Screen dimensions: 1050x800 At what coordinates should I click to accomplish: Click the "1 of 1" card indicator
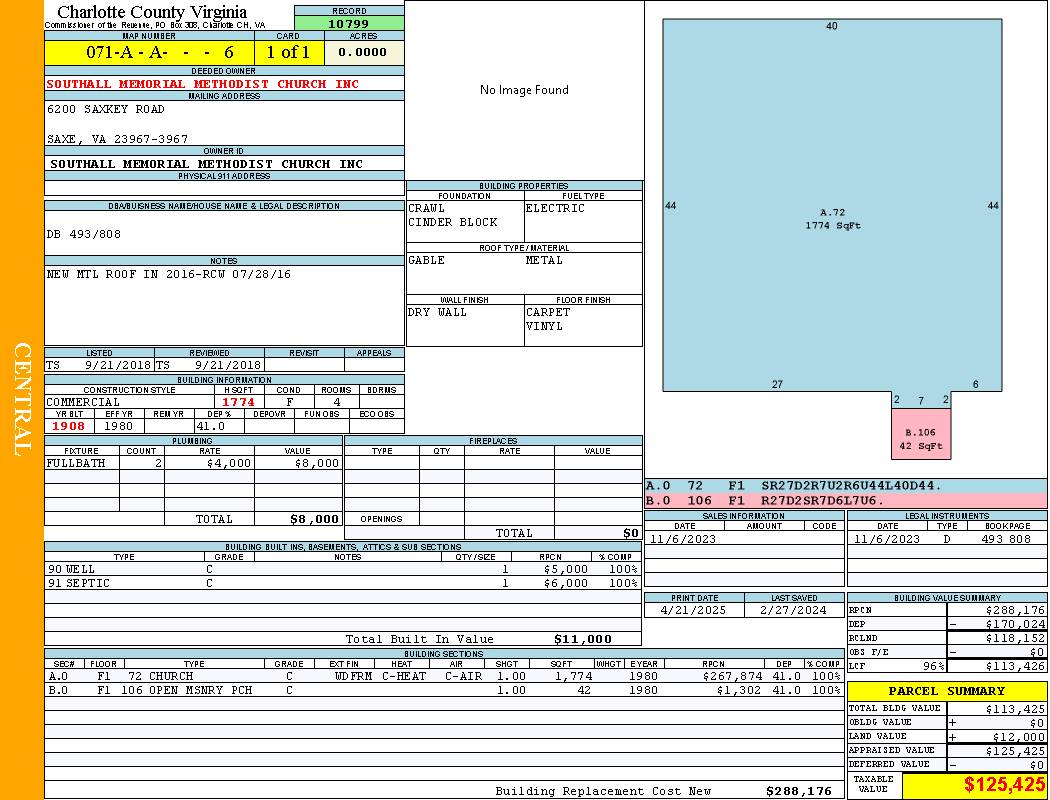pos(288,52)
